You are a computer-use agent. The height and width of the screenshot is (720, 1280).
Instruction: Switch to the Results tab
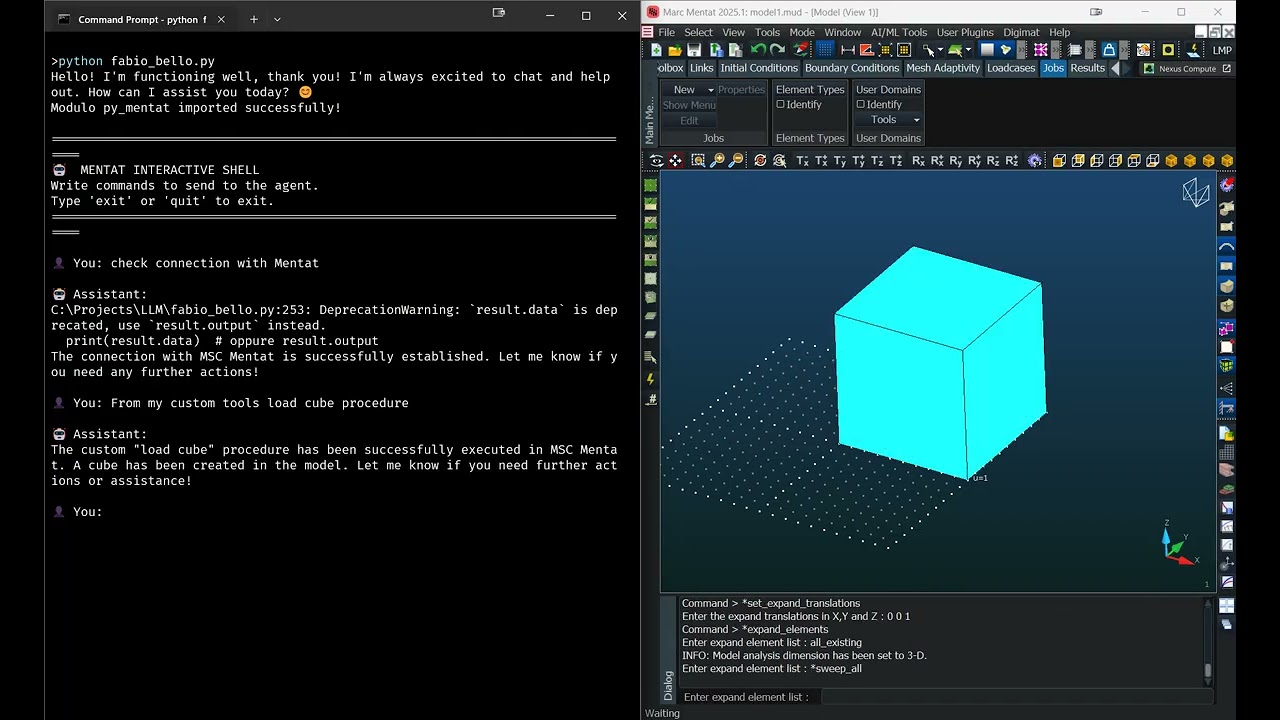[1087, 68]
